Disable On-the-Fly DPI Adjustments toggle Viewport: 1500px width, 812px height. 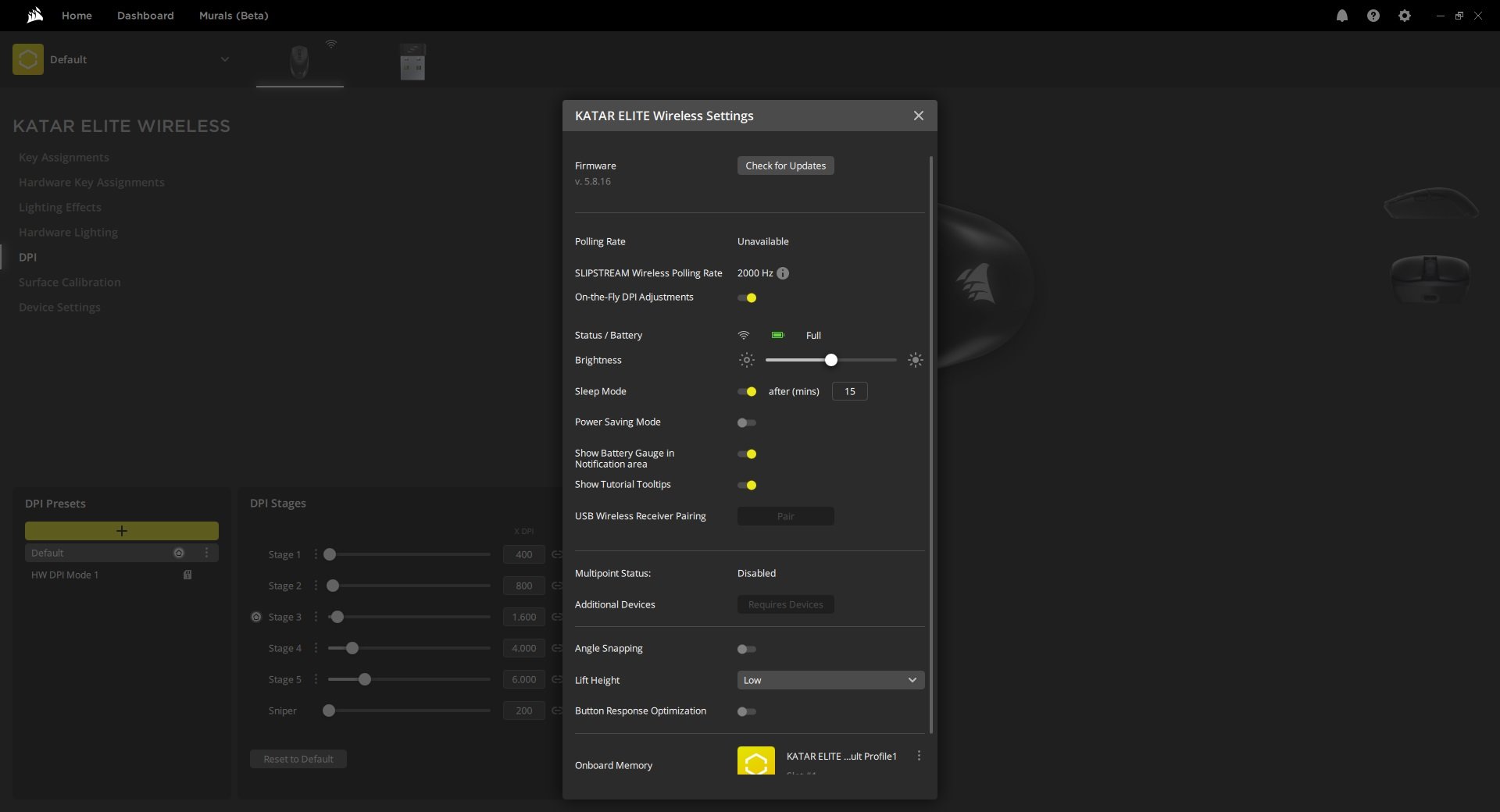point(747,297)
